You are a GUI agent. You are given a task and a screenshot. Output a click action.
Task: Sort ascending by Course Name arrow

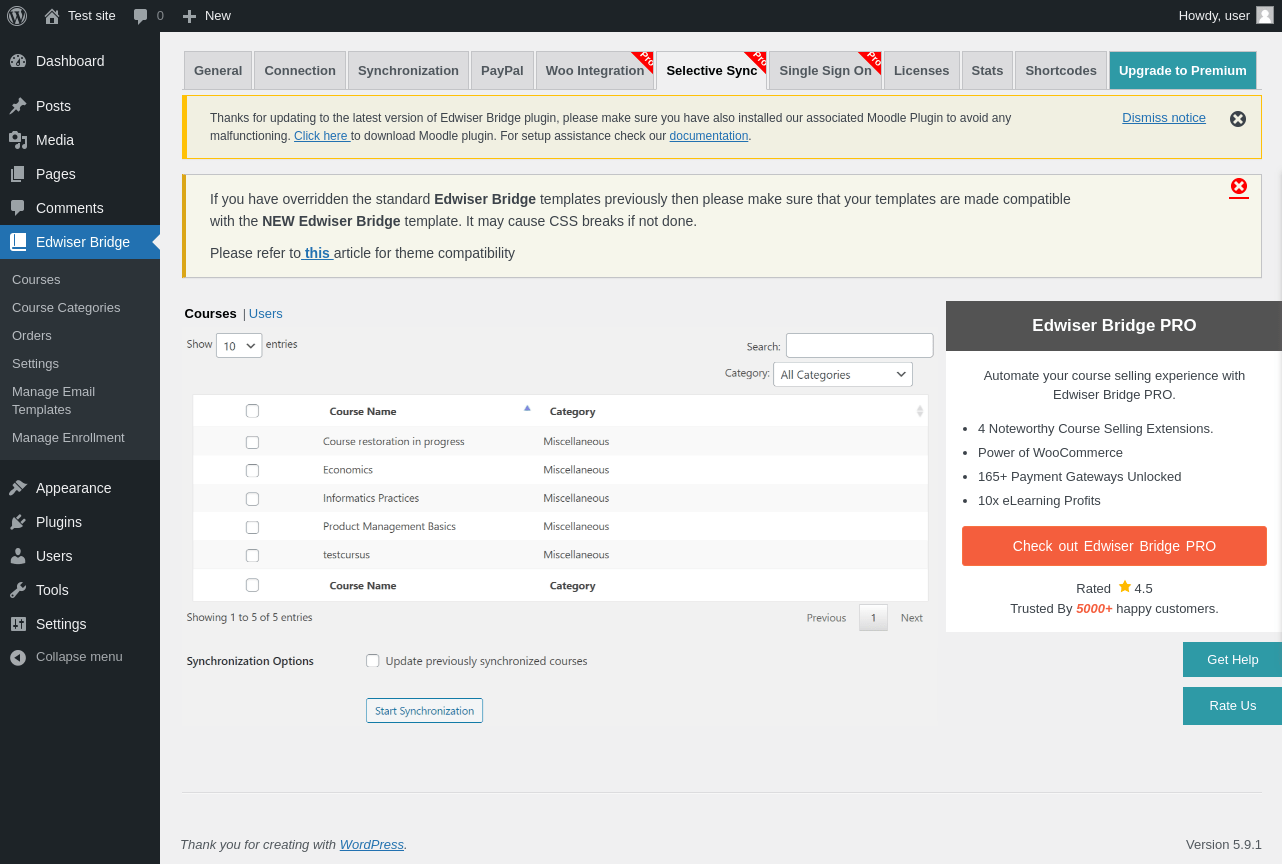tap(527, 408)
